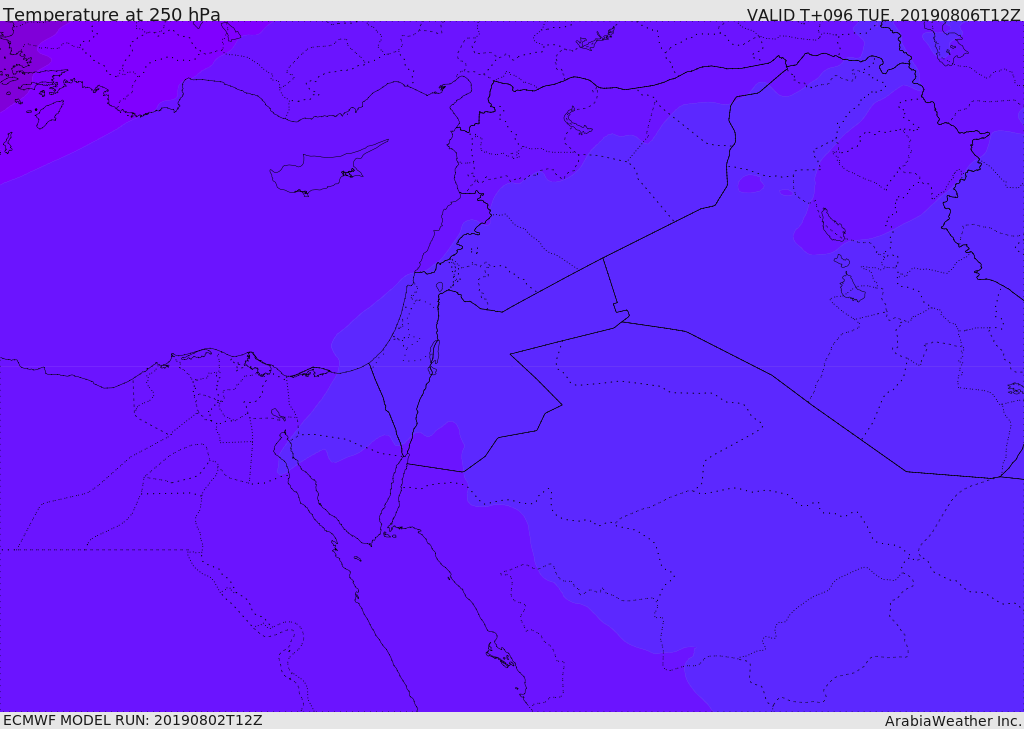Click the 'VALID T+096 TUE. 20190806T12Z' label
The image size is (1024, 729).
pos(883,15)
